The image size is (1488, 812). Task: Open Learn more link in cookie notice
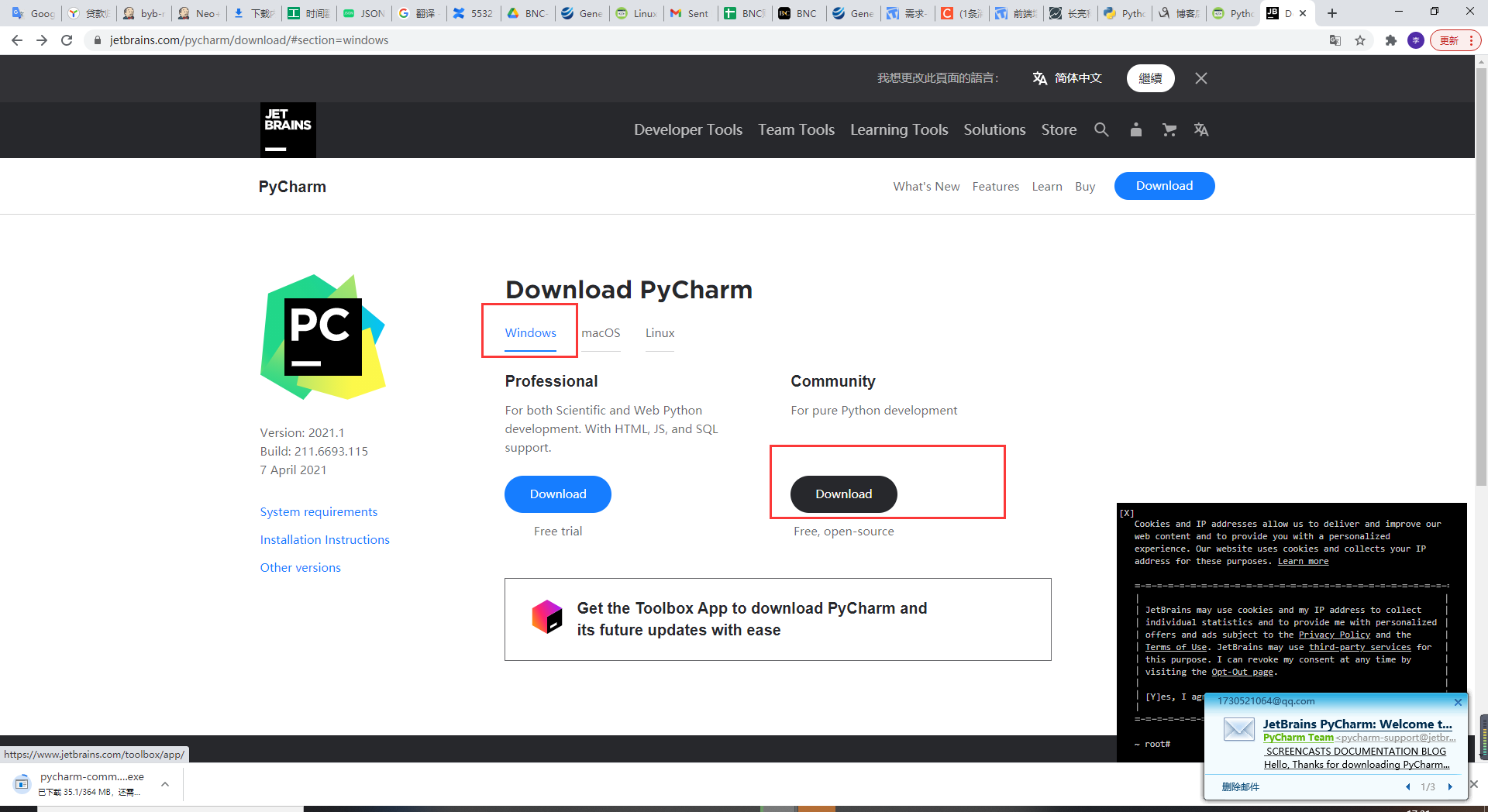[1303, 562]
